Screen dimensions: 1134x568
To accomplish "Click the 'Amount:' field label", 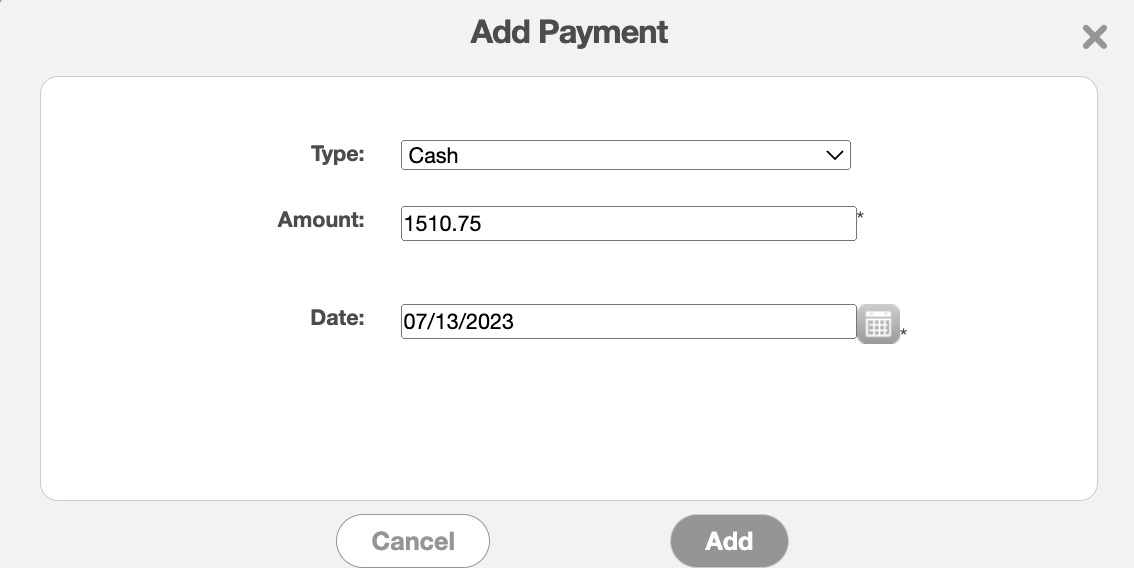I will point(321,220).
